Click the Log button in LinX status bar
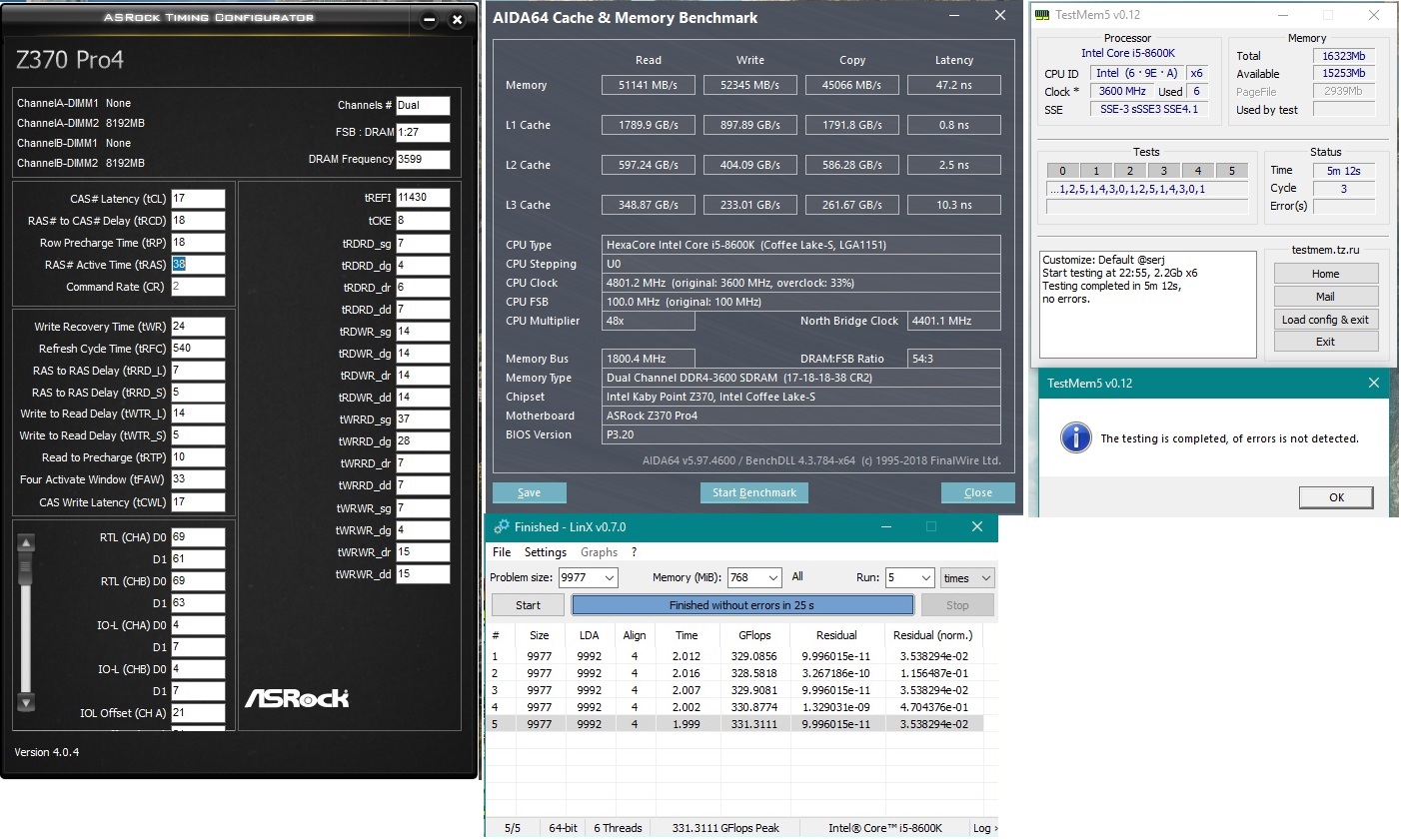Image resolution: width=1401 pixels, height=840 pixels. [x=984, y=828]
